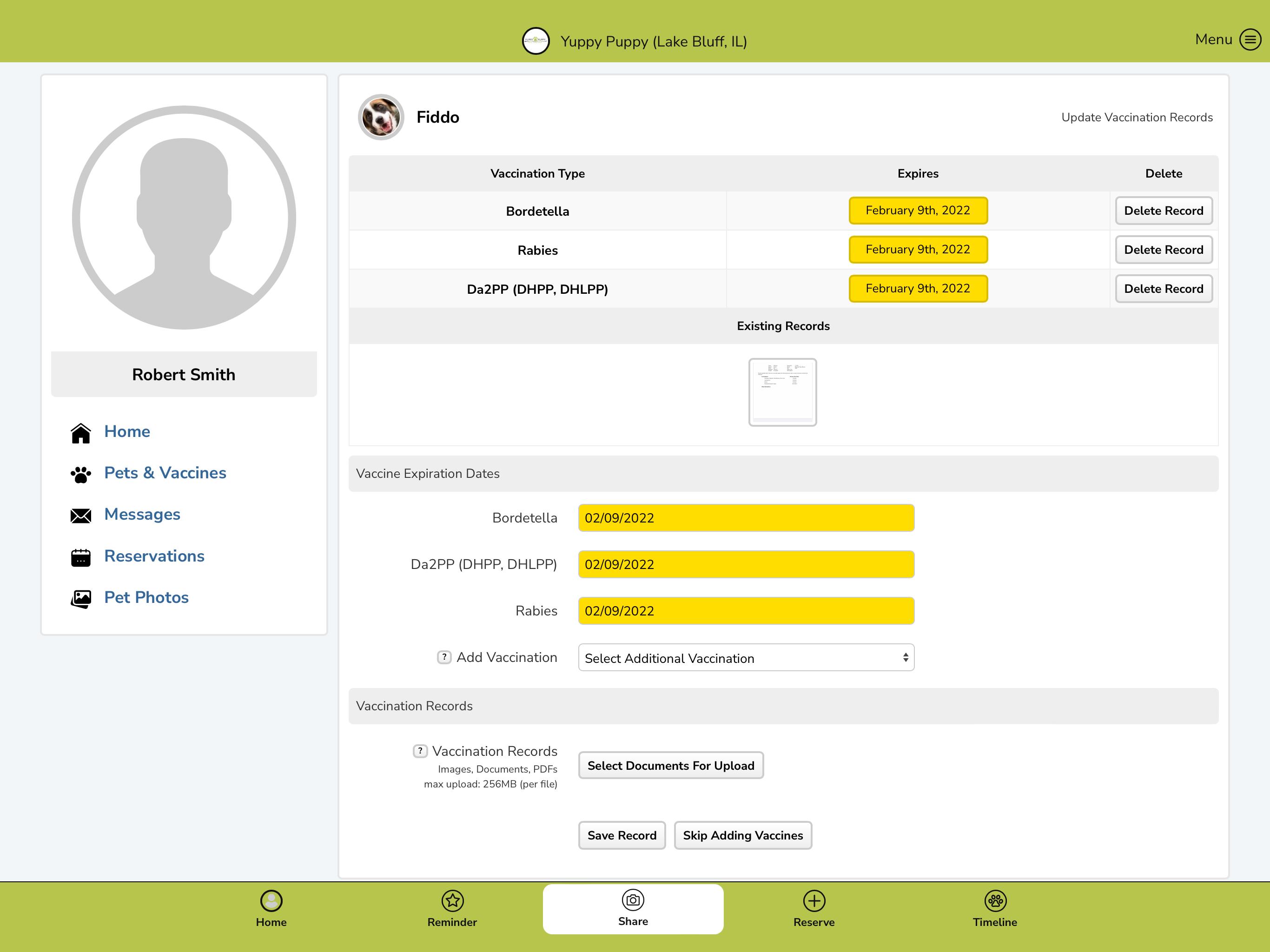The height and width of the screenshot is (952, 1270).
Task: Open the Reserve plus tab
Action: (814, 909)
